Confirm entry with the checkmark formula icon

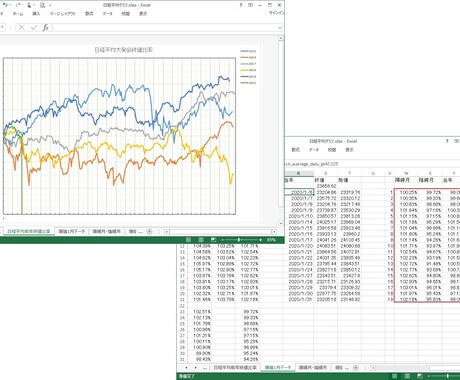click(x=33, y=27)
